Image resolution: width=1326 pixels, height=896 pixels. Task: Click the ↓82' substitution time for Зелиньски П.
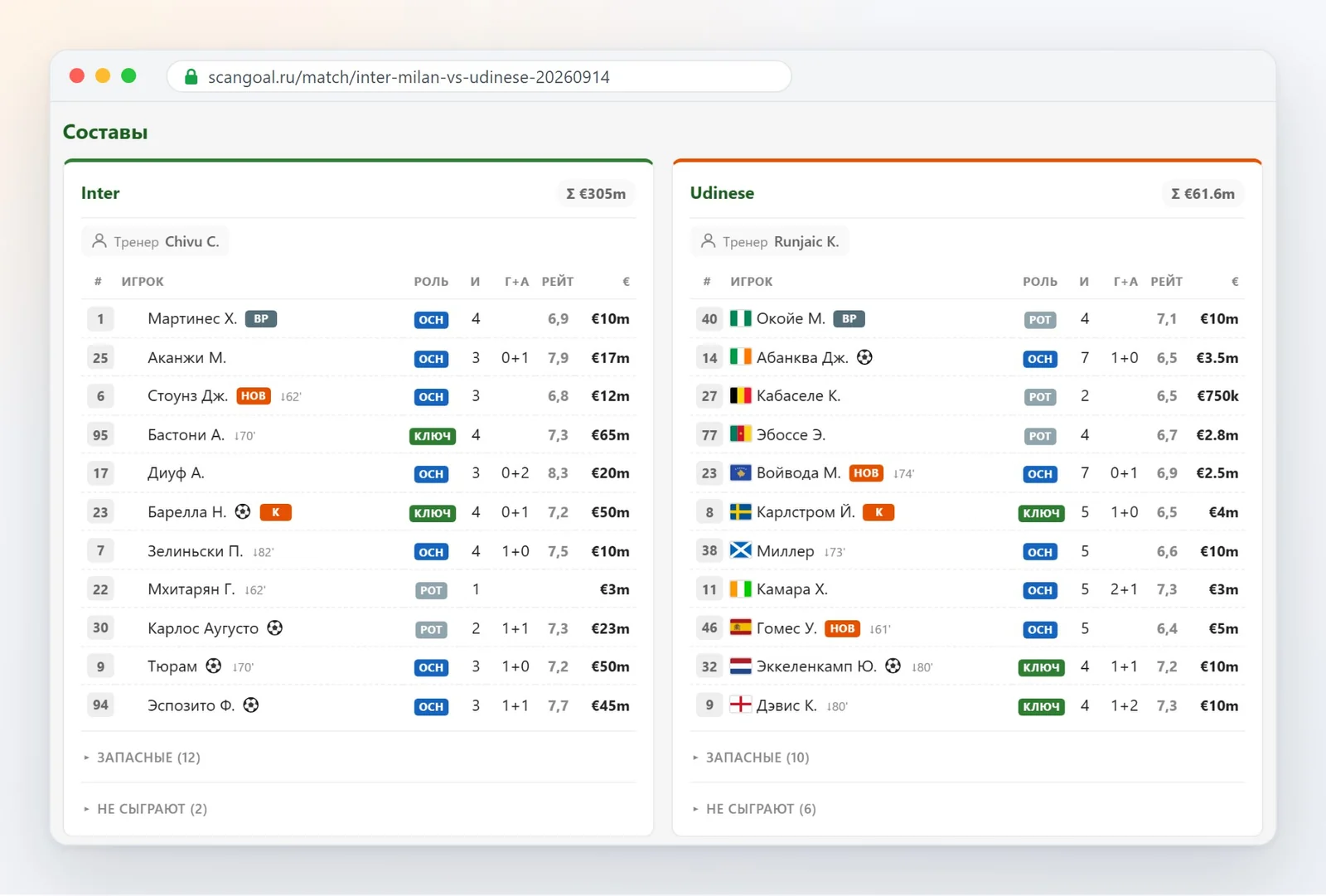click(263, 552)
